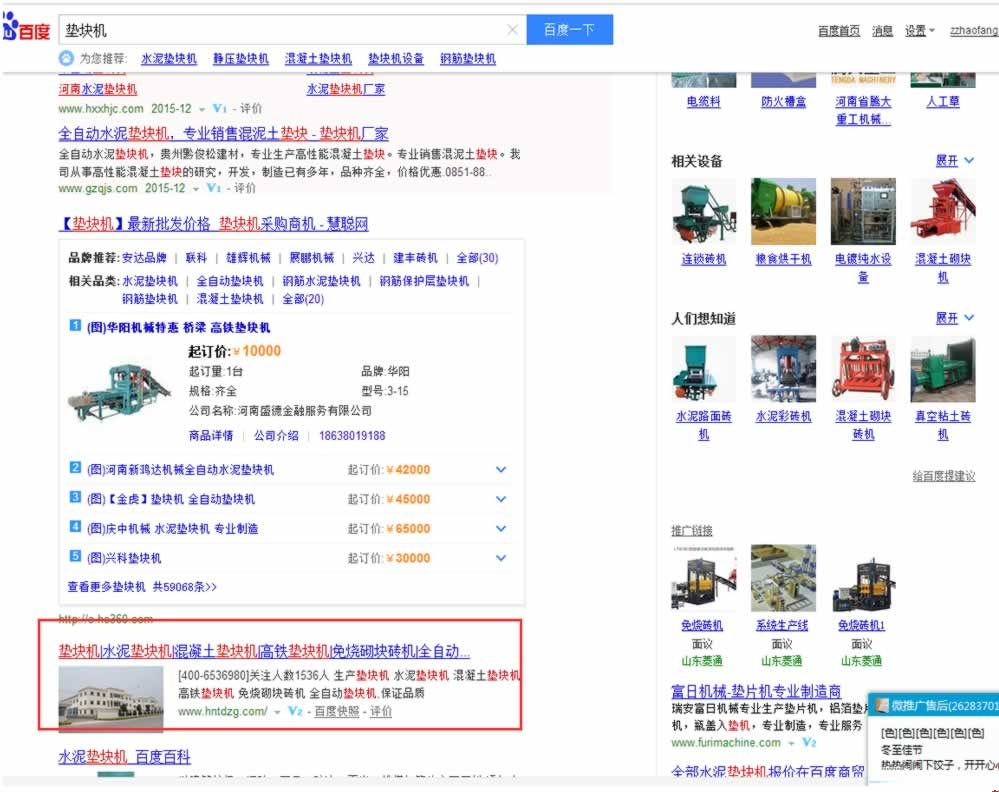
Task: Click the 百度一下 search button
Action: point(569,30)
